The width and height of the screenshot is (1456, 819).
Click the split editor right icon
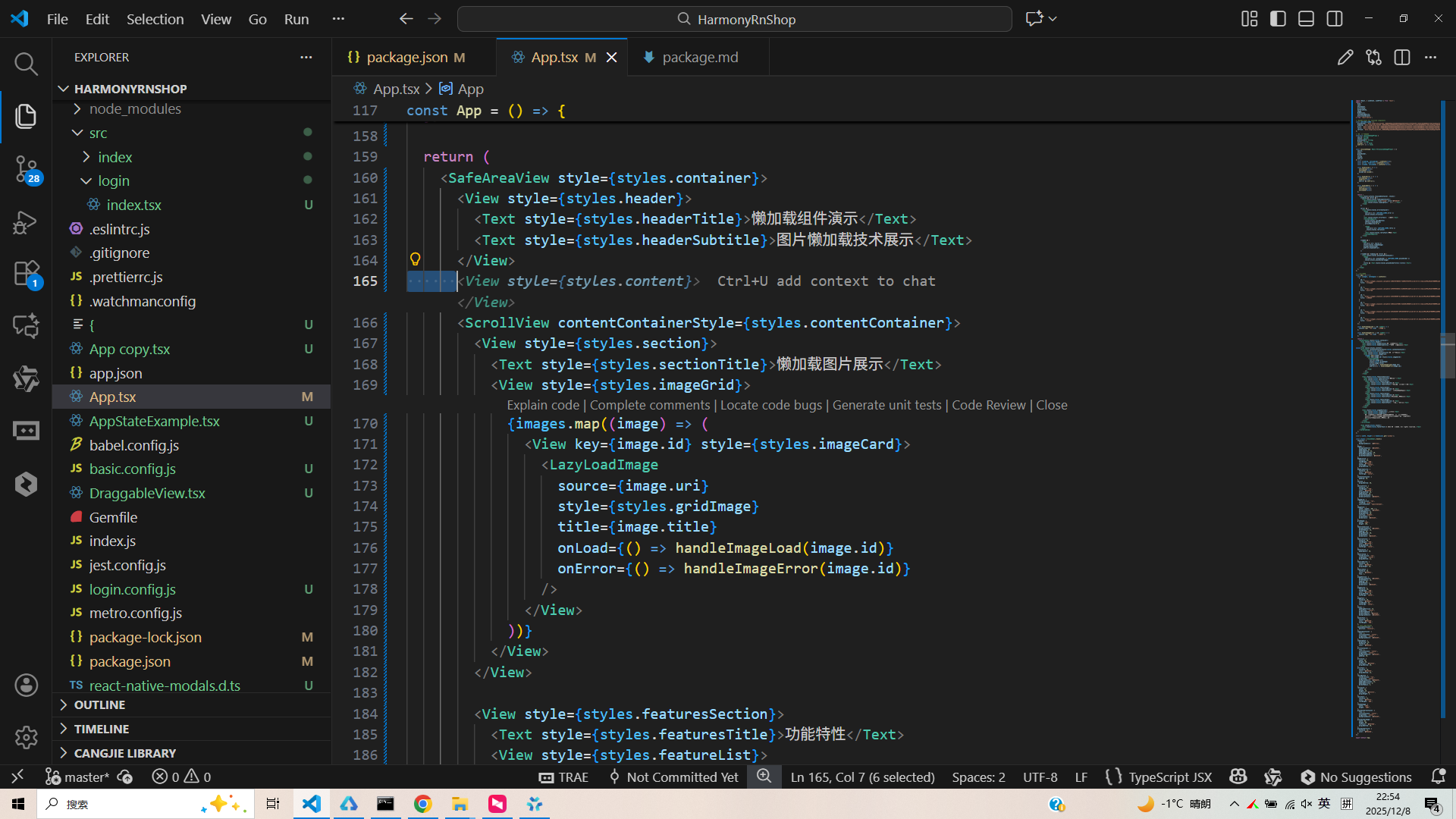coord(1401,58)
